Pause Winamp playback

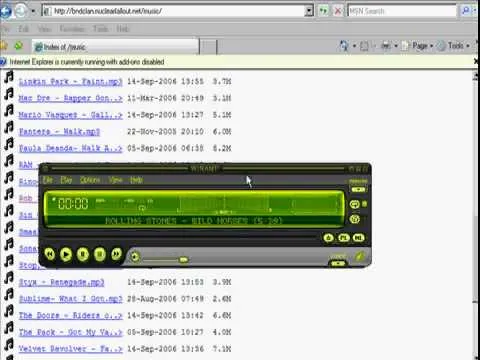tap(83, 254)
